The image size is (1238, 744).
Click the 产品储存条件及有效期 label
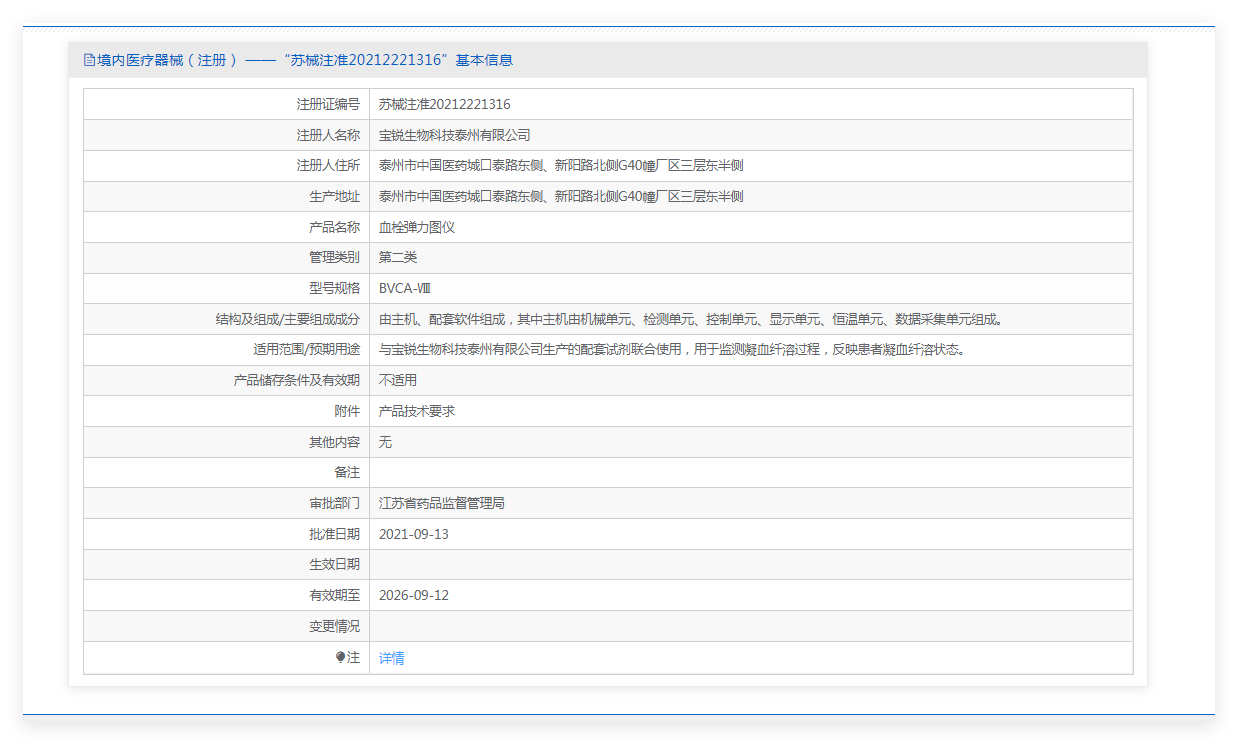296,381
